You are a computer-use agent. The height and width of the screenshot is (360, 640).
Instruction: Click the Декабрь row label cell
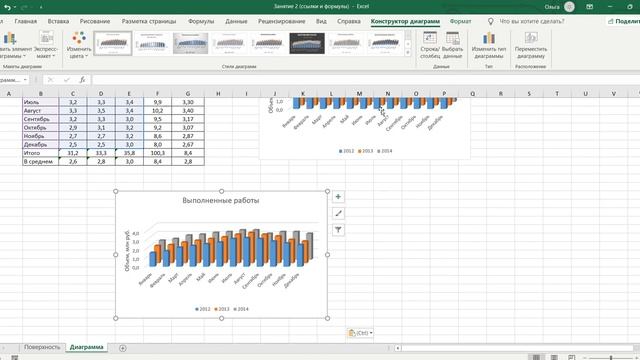[40, 144]
